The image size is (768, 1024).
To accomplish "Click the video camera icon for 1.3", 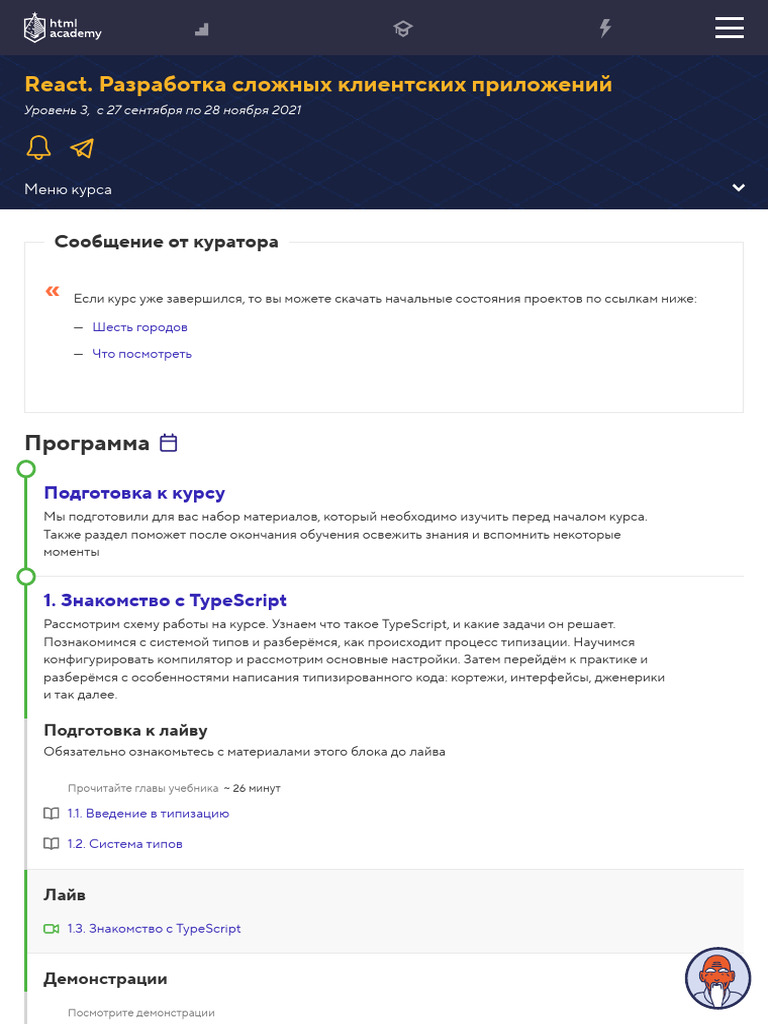I will (x=51, y=929).
